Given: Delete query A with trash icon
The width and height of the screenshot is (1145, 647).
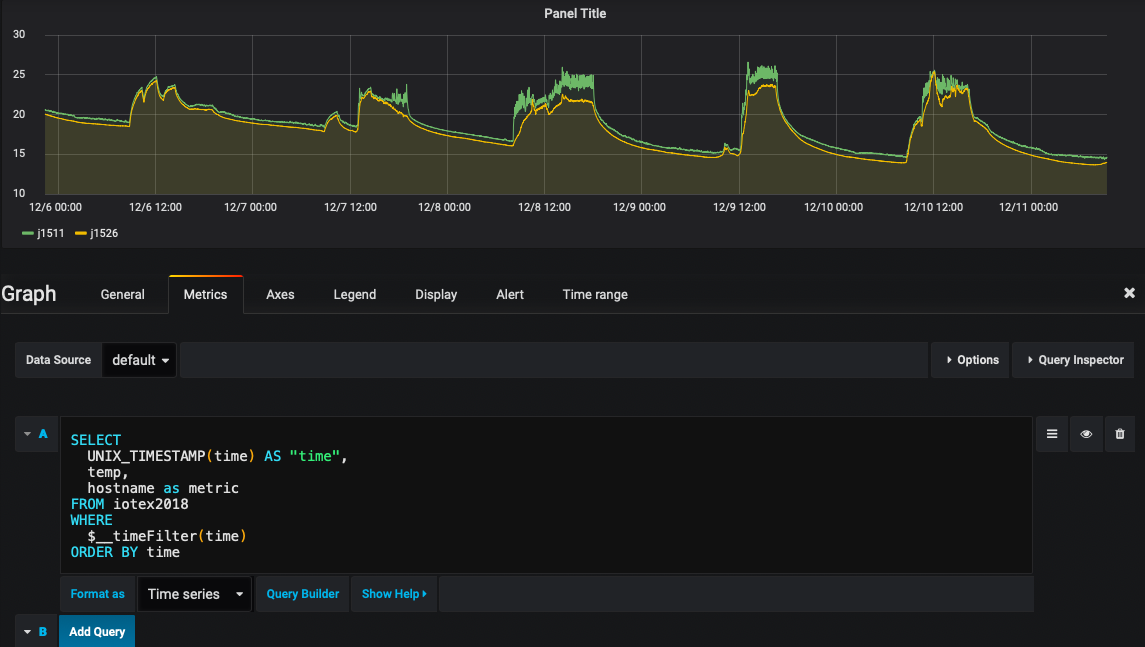Looking at the screenshot, I should pyautogui.click(x=1119, y=434).
